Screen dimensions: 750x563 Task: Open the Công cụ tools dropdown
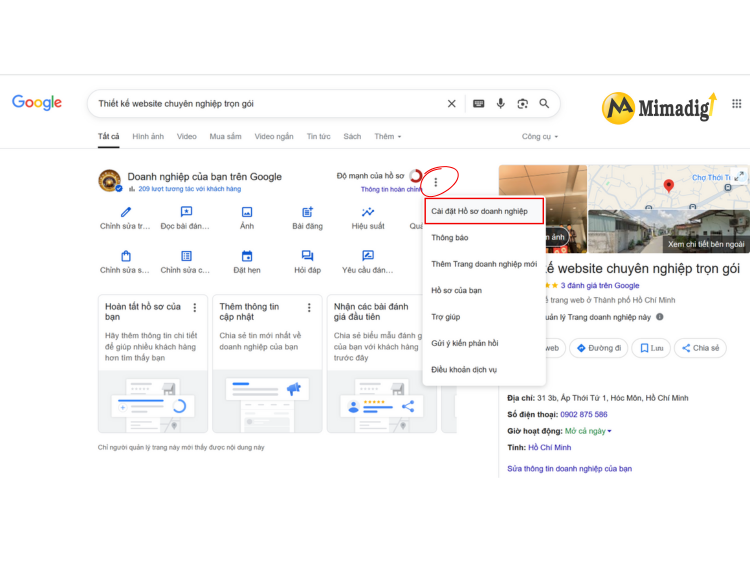540,136
